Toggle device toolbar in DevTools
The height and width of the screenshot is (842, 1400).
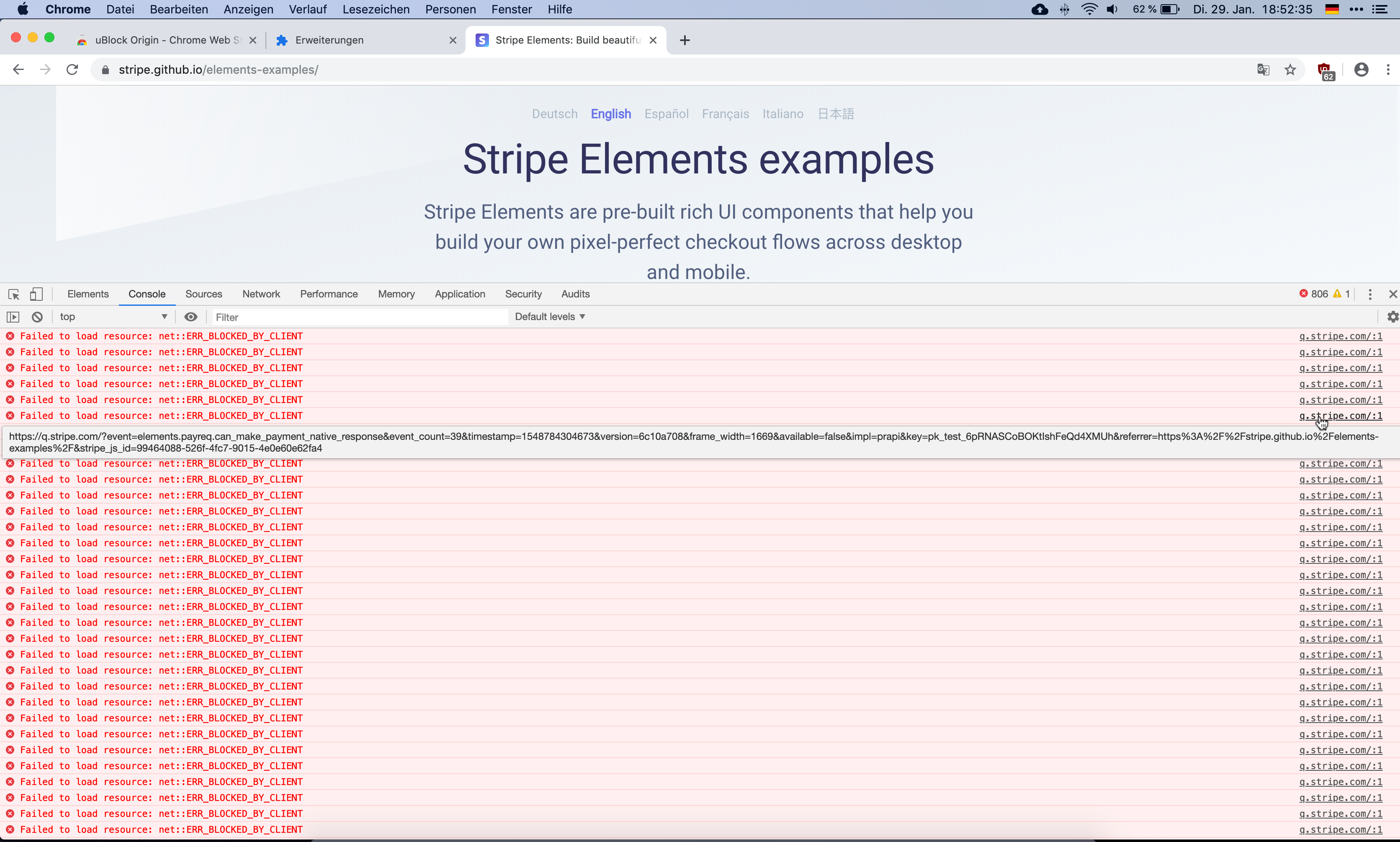36,294
